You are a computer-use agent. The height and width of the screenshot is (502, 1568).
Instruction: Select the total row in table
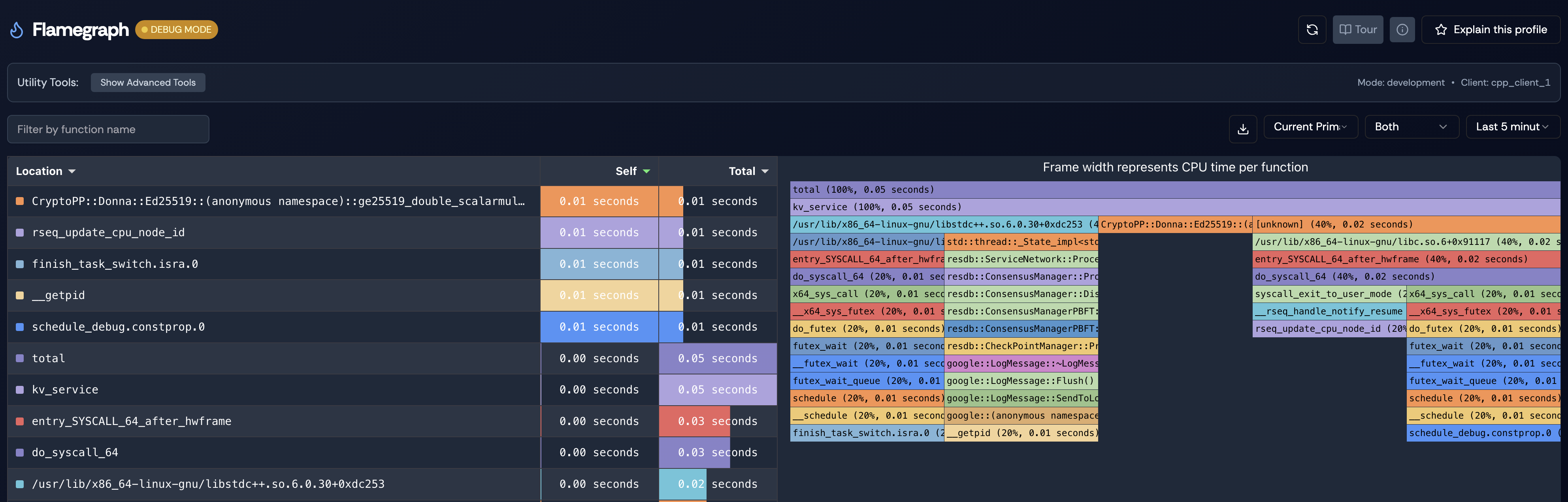[x=392, y=358]
